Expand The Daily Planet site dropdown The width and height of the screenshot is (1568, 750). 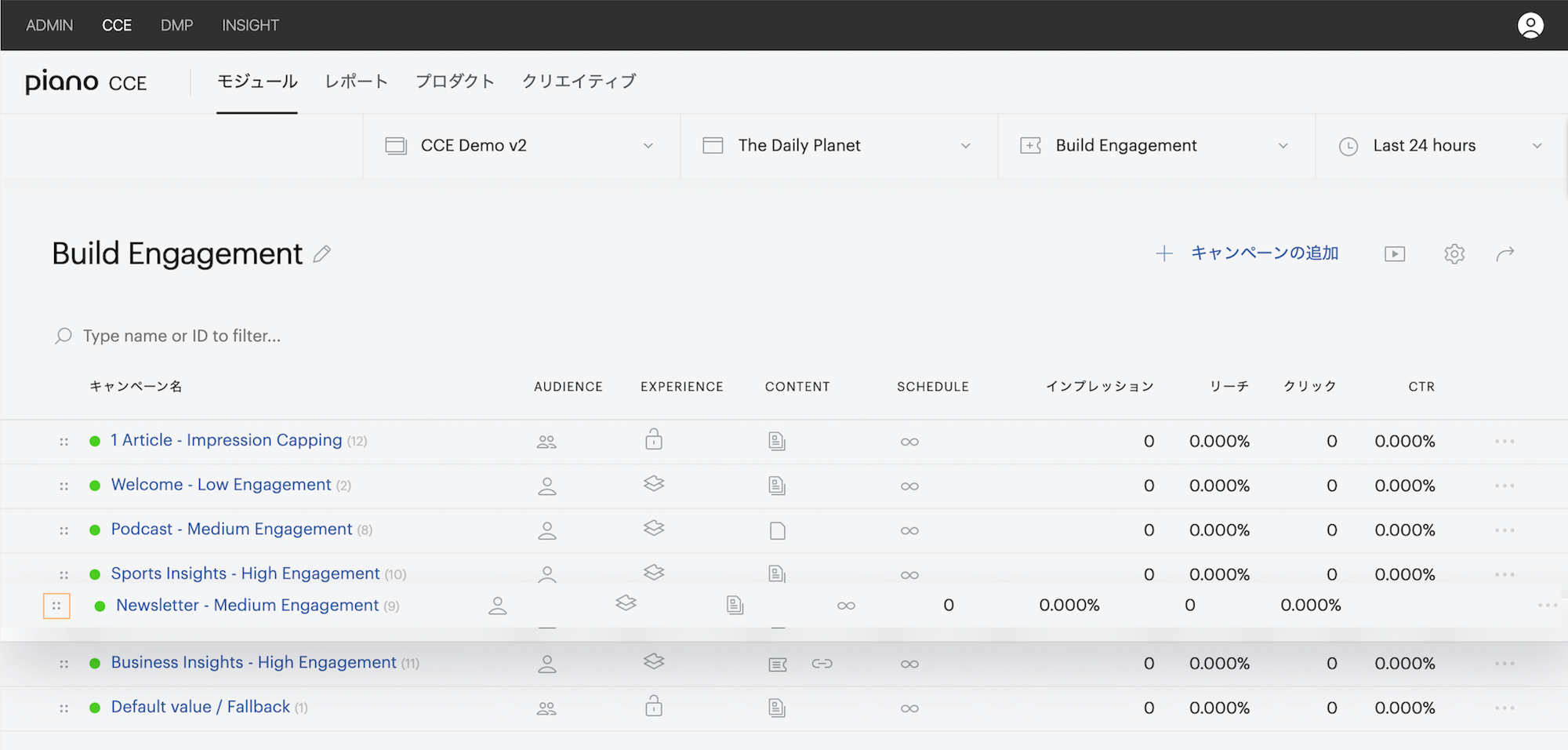839,146
